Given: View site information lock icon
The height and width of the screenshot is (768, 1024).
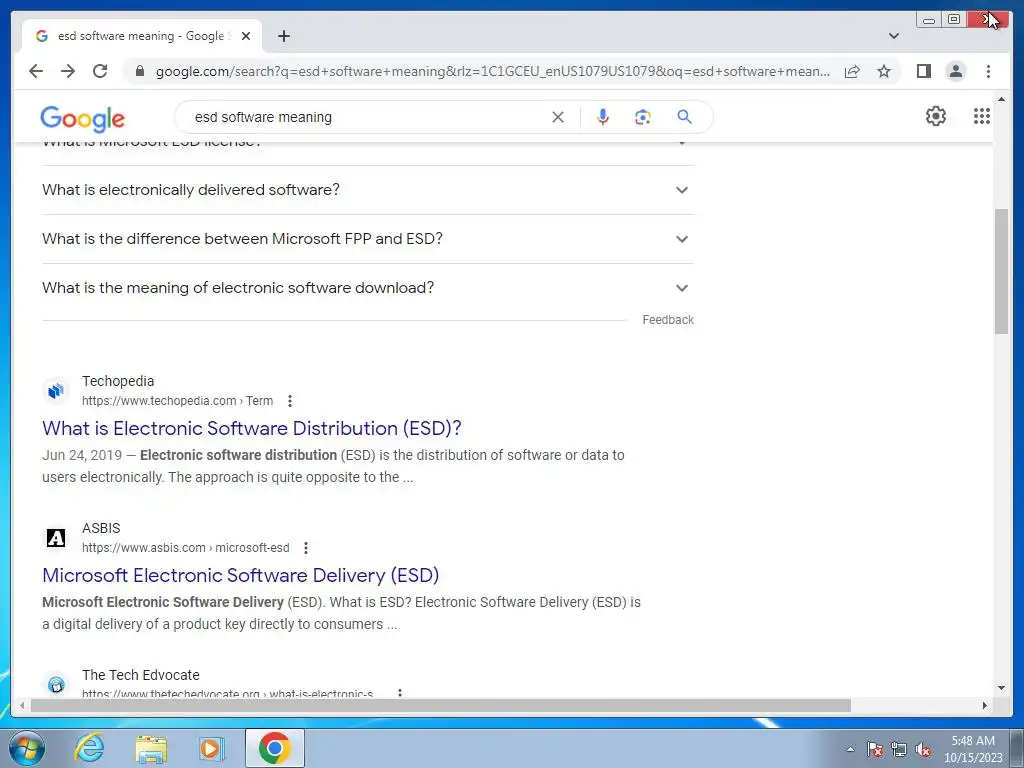Looking at the screenshot, I should (139, 71).
